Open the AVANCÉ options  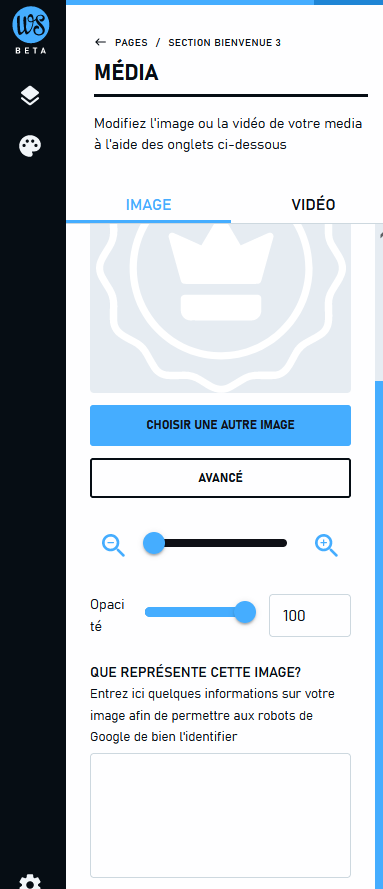220,478
